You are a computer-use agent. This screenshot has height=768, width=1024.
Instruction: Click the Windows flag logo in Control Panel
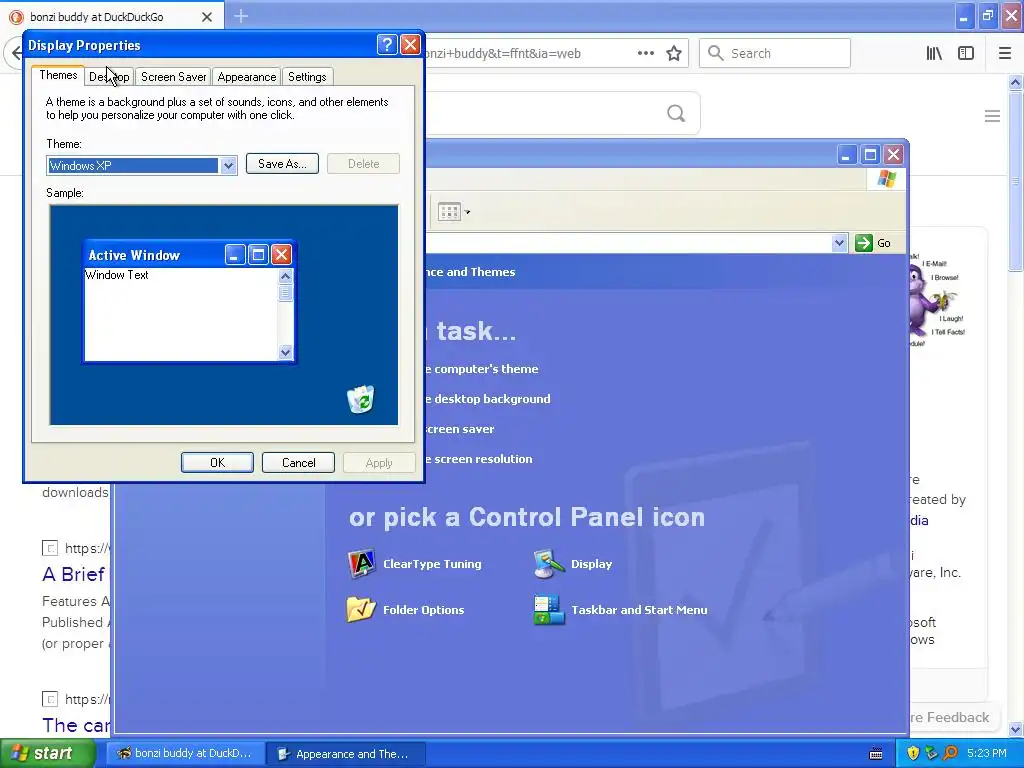tap(887, 179)
